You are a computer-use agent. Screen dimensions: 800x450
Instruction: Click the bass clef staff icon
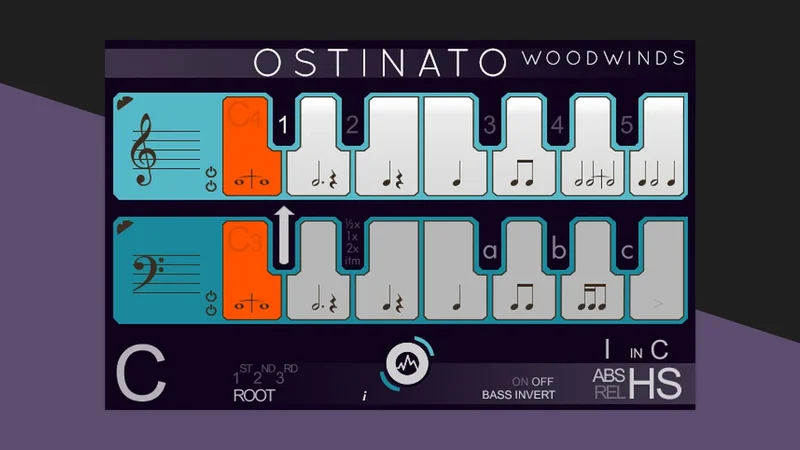pyautogui.click(x=166, y=274)
